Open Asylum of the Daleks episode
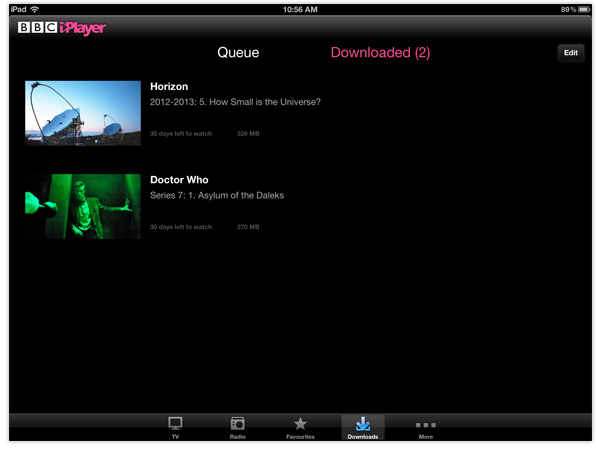 coord(217,195)
